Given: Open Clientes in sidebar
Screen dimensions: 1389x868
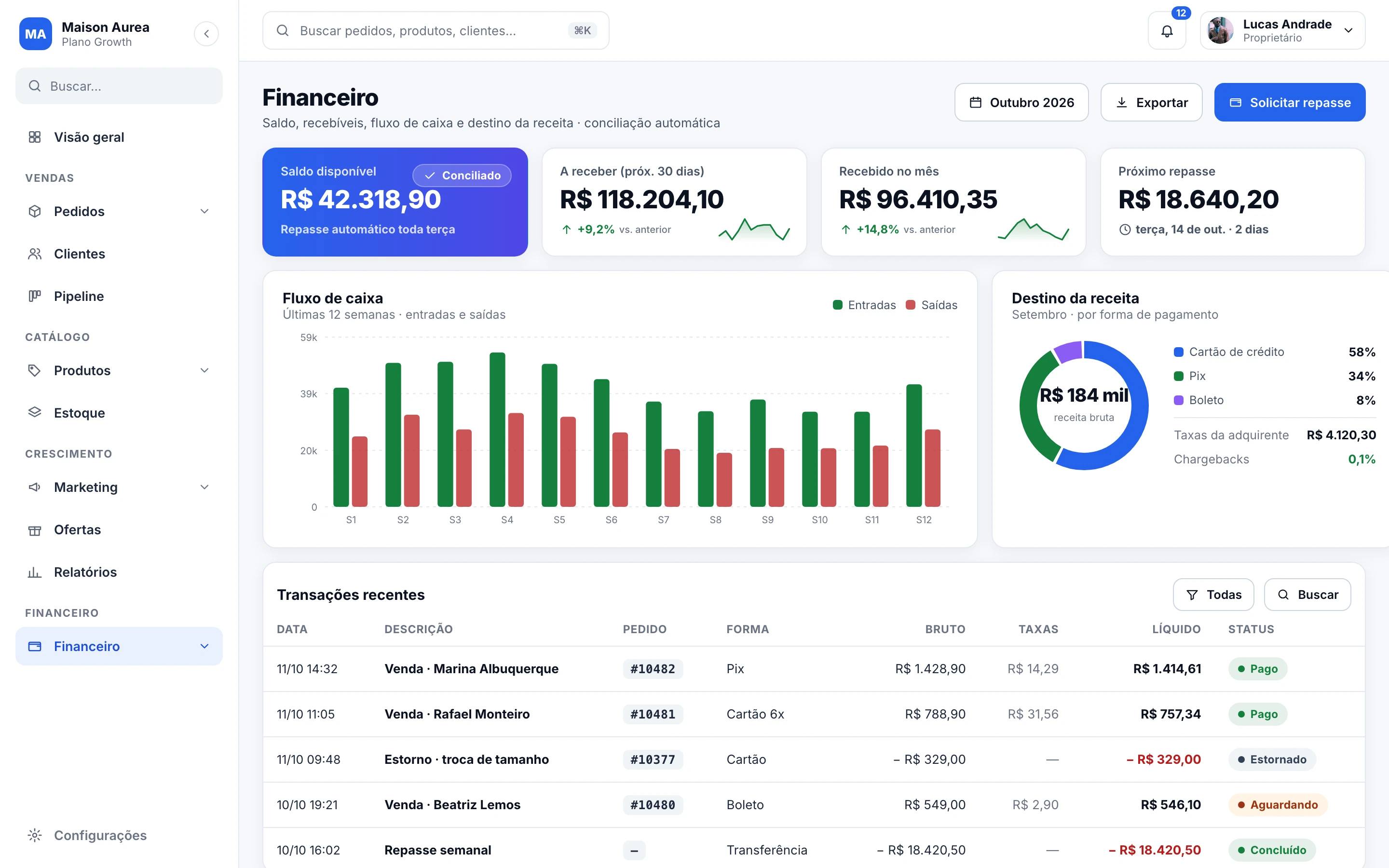Looking at the screenshot, I should [119, 254].
